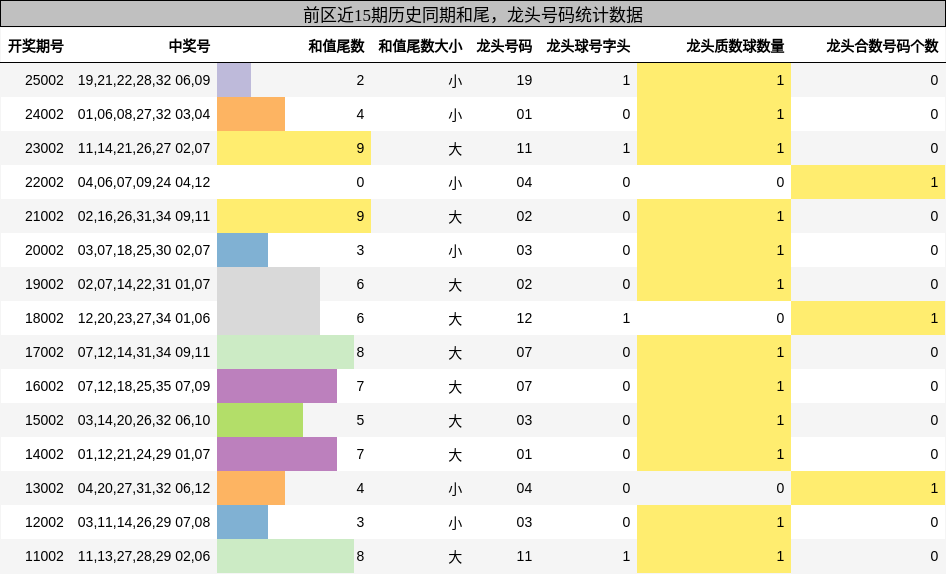Select winning numbers 02,16,26,31,34 09,11
This screenshot has height=574, width=946.
tap(144, 216)
